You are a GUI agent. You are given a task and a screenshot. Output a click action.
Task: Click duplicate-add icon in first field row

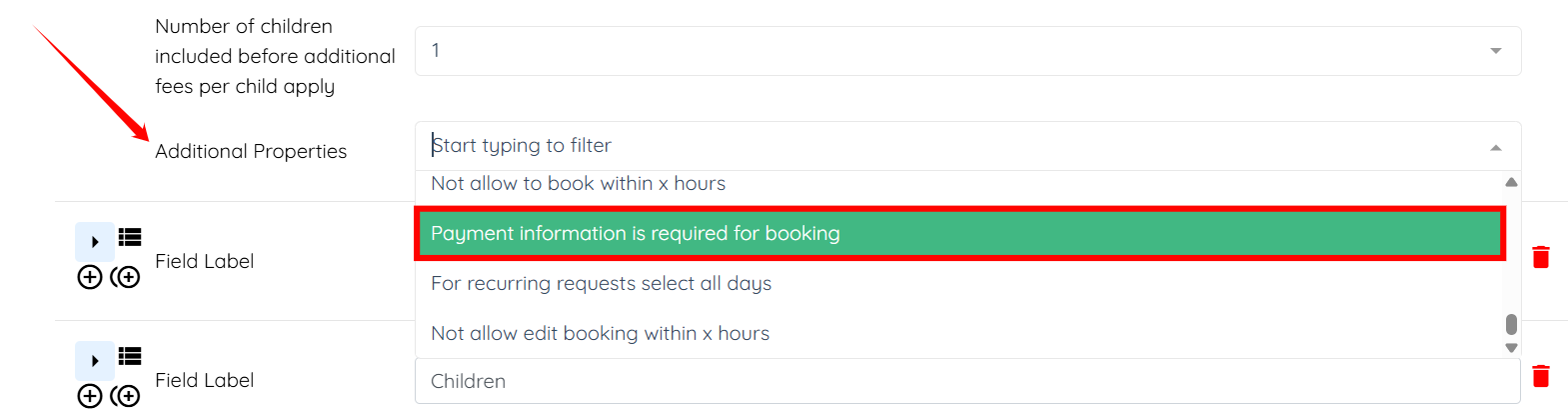pyautogui.click(x=126, y=277)
